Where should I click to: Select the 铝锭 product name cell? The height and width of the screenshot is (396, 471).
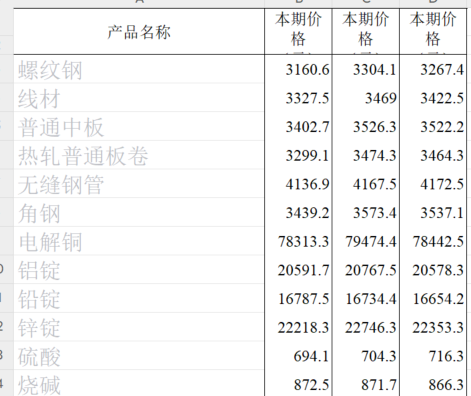click(139, 270)
